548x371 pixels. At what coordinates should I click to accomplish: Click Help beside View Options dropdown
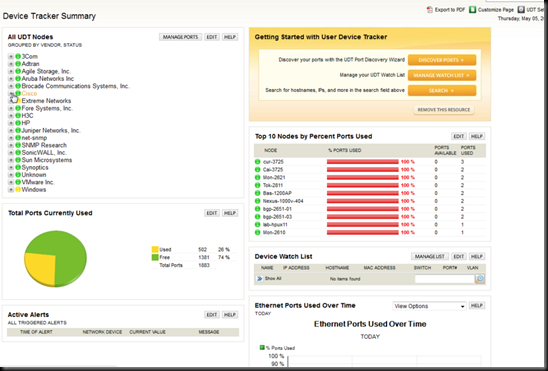point(477,306)
